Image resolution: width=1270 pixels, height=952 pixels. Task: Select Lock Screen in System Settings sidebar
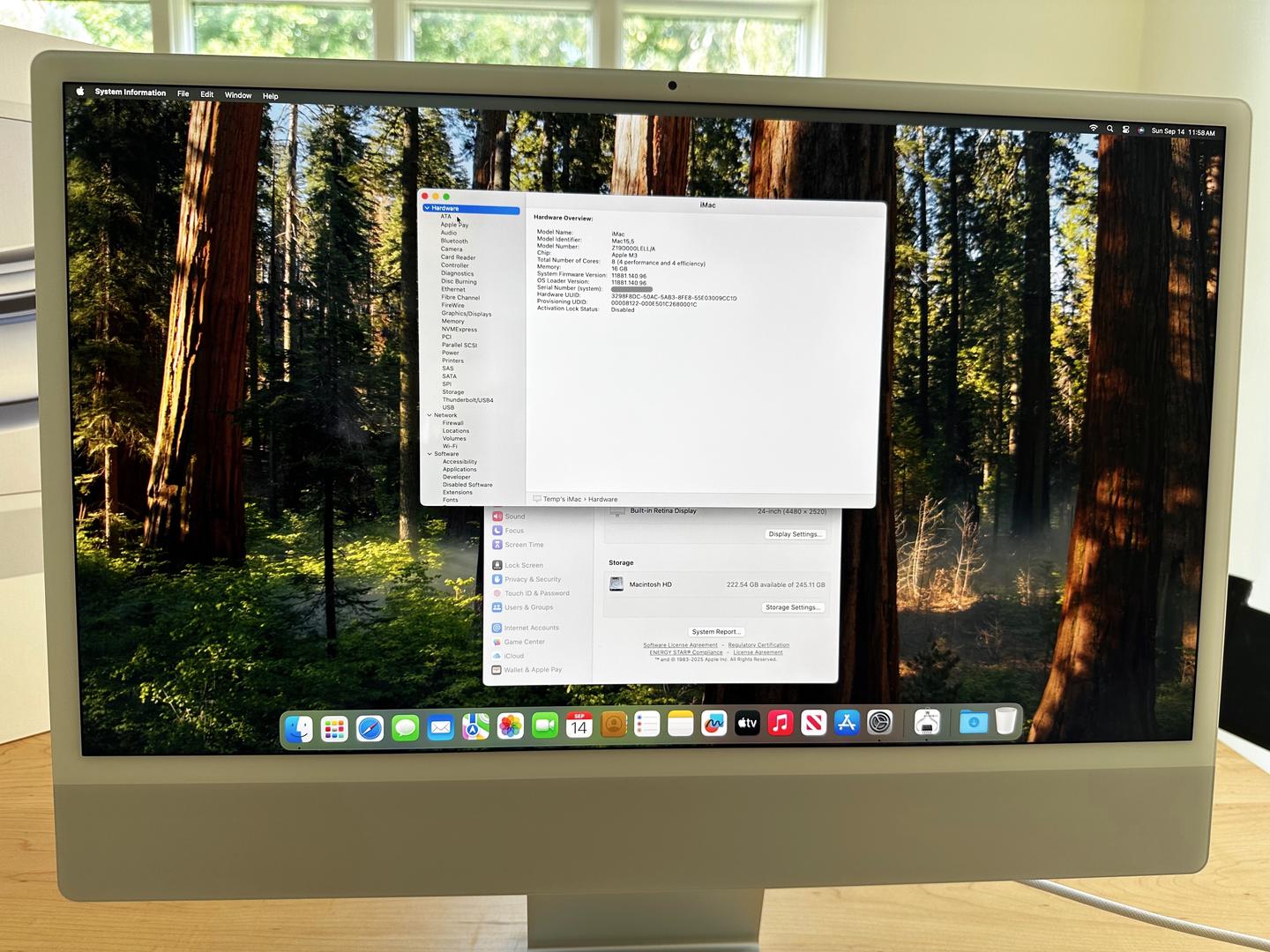(518, 565)
